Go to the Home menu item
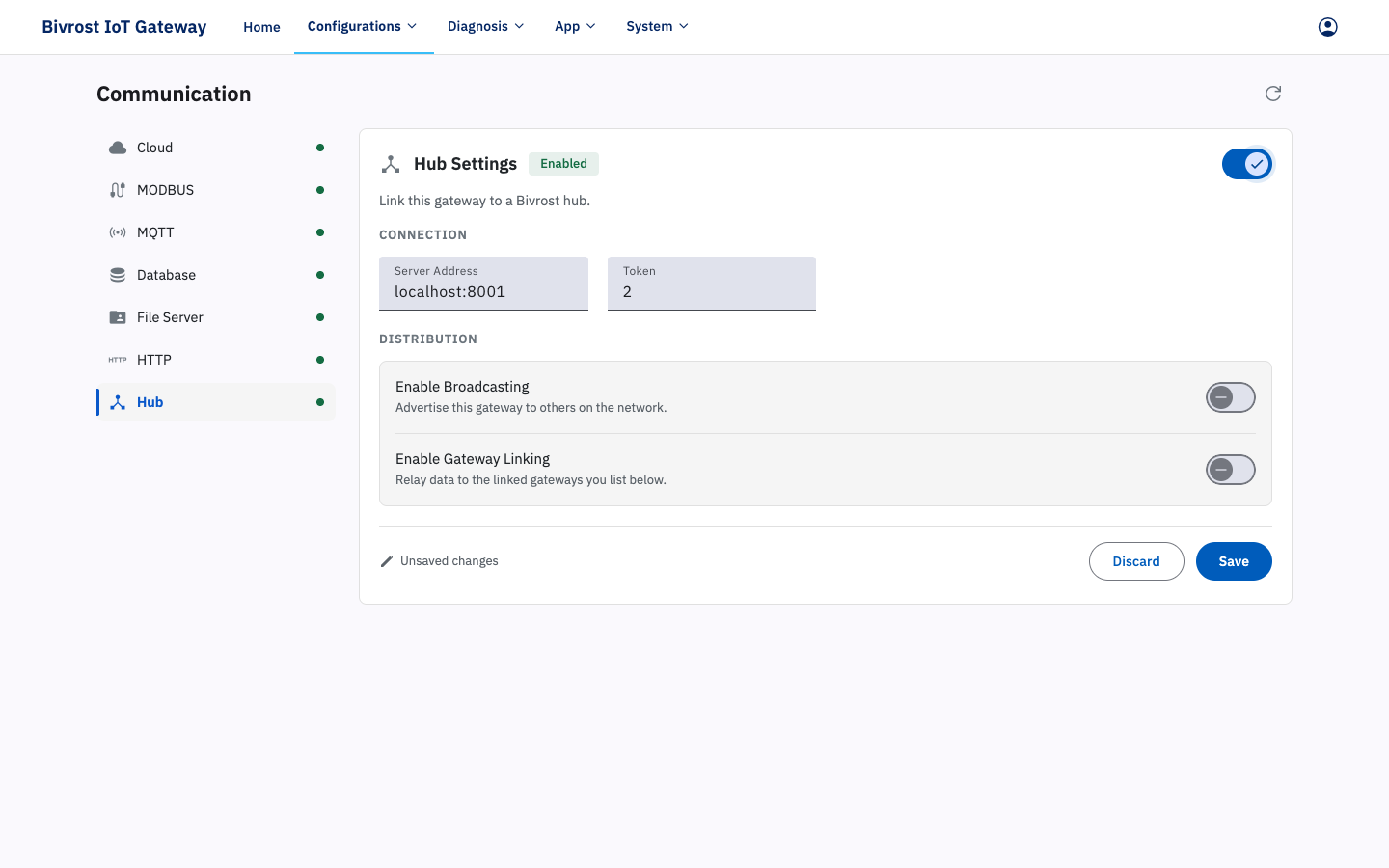Viewport: 1389px width, 868px height. pyautogui.click(x=261, y=27)
